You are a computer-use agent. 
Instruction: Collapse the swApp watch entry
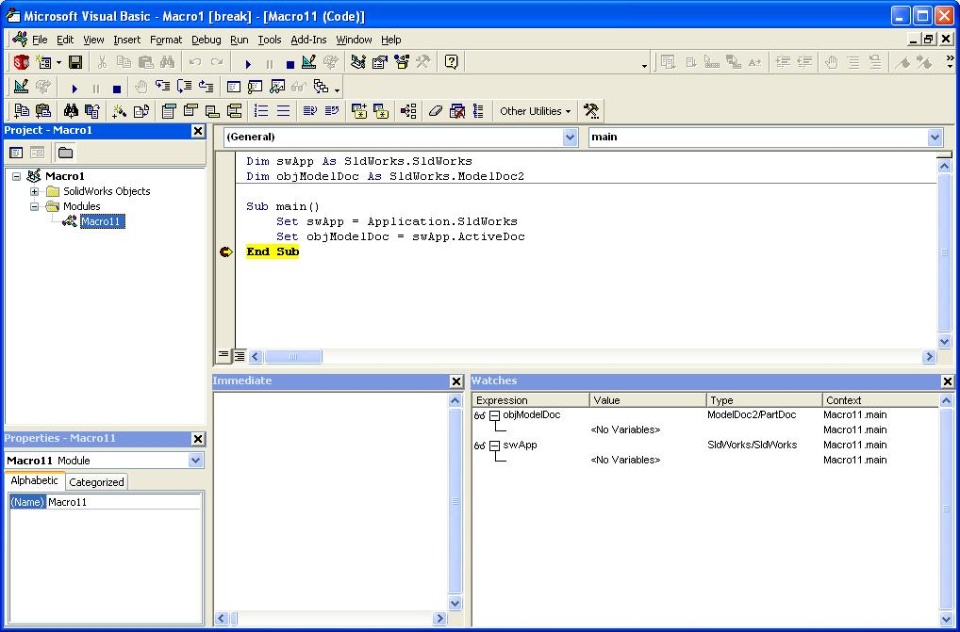click(494, 445)
